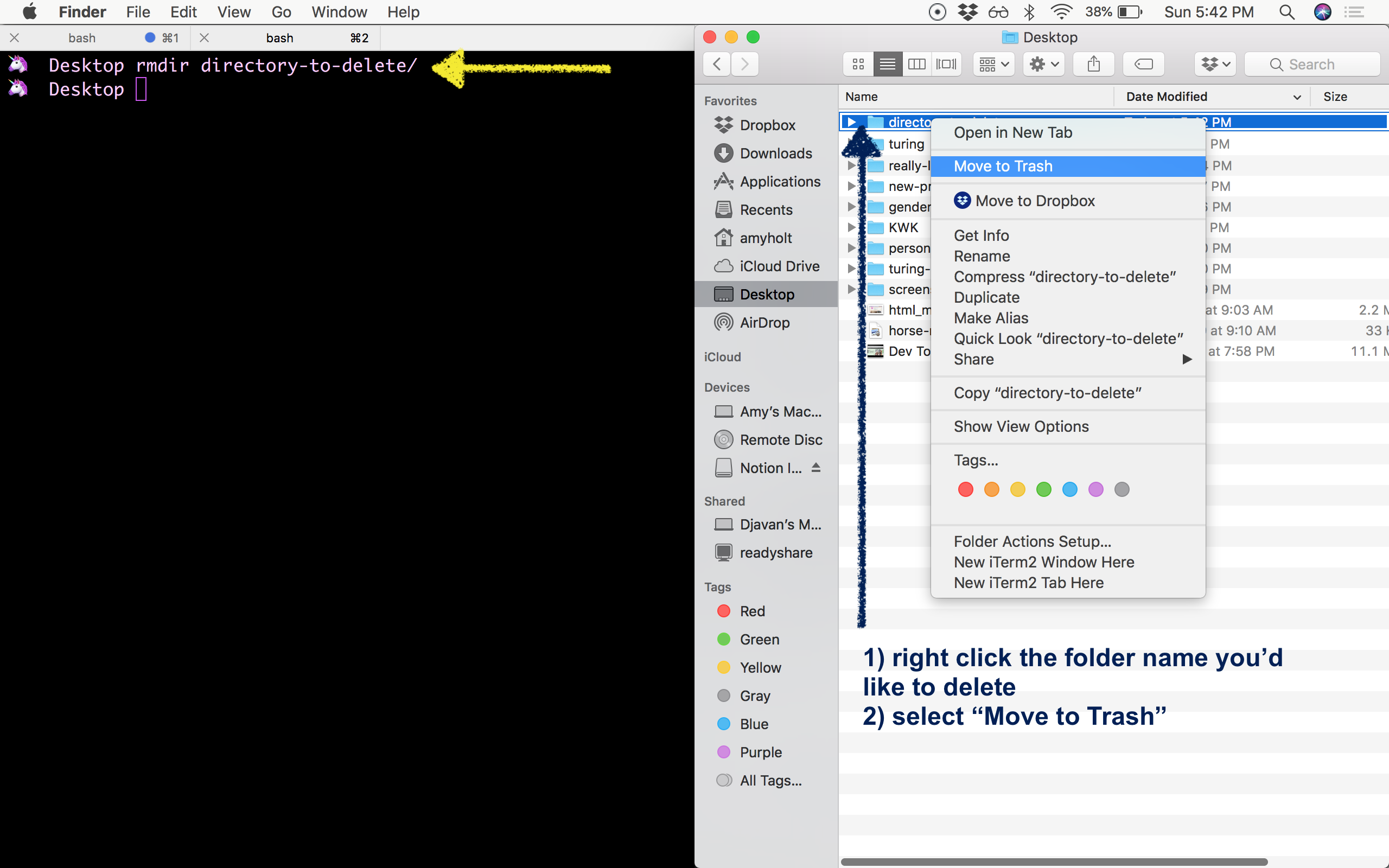The height and width of the screenshot is (868, 1389).
Task: Open the item arrangement dropdown in the toolbar
Action: pyautogui.click(x=992, y=63)
